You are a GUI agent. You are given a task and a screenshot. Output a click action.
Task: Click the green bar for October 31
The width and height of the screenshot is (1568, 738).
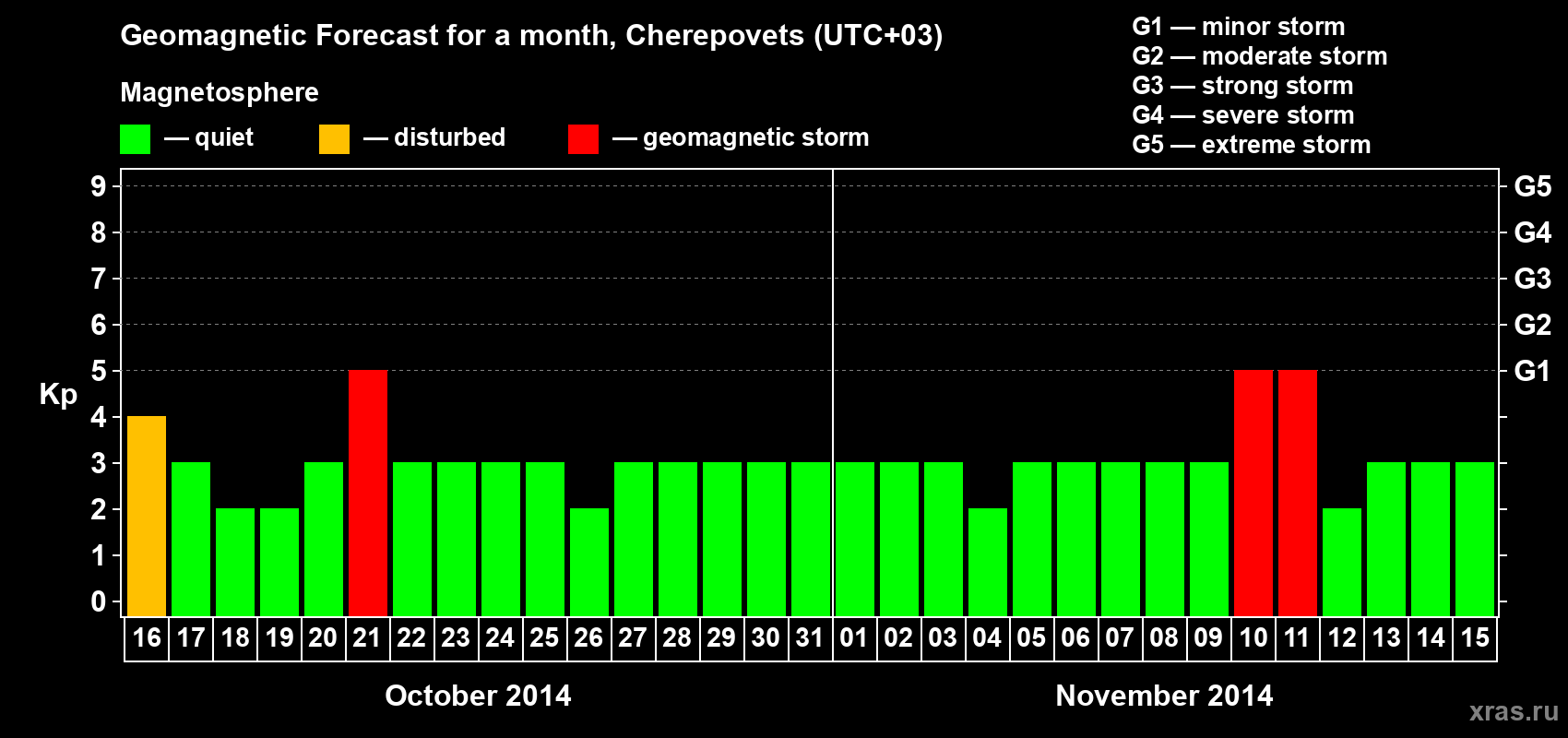(811, 539)
